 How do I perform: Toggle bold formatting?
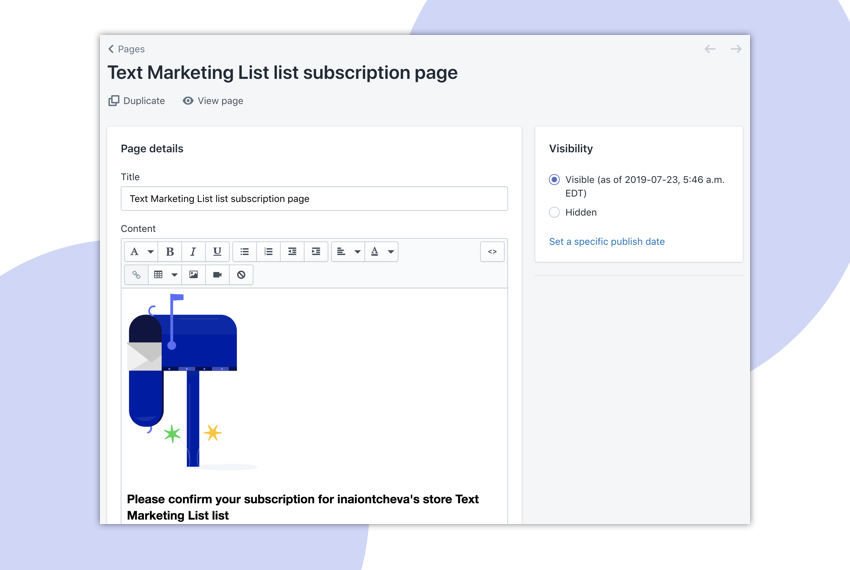tap(170, 252)
